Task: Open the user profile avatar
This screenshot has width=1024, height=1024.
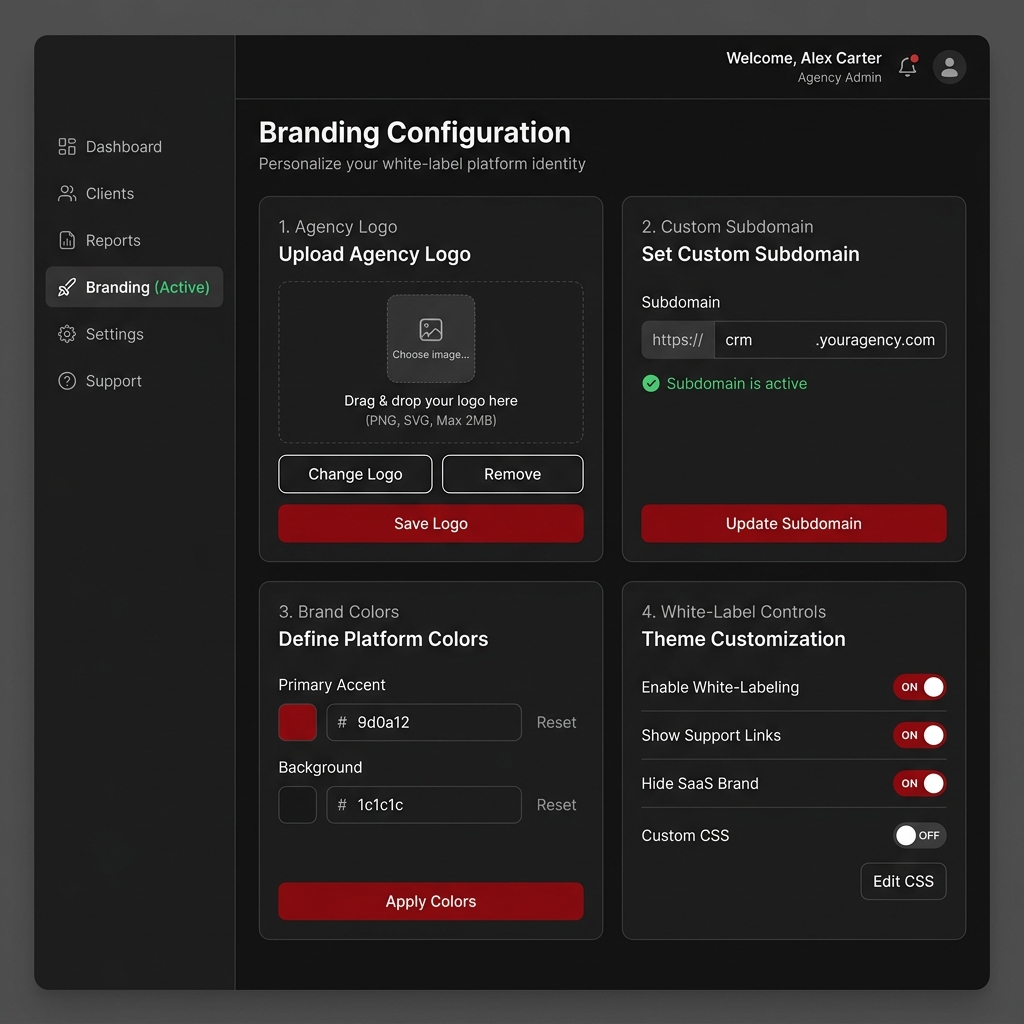Action: [949, 67]
